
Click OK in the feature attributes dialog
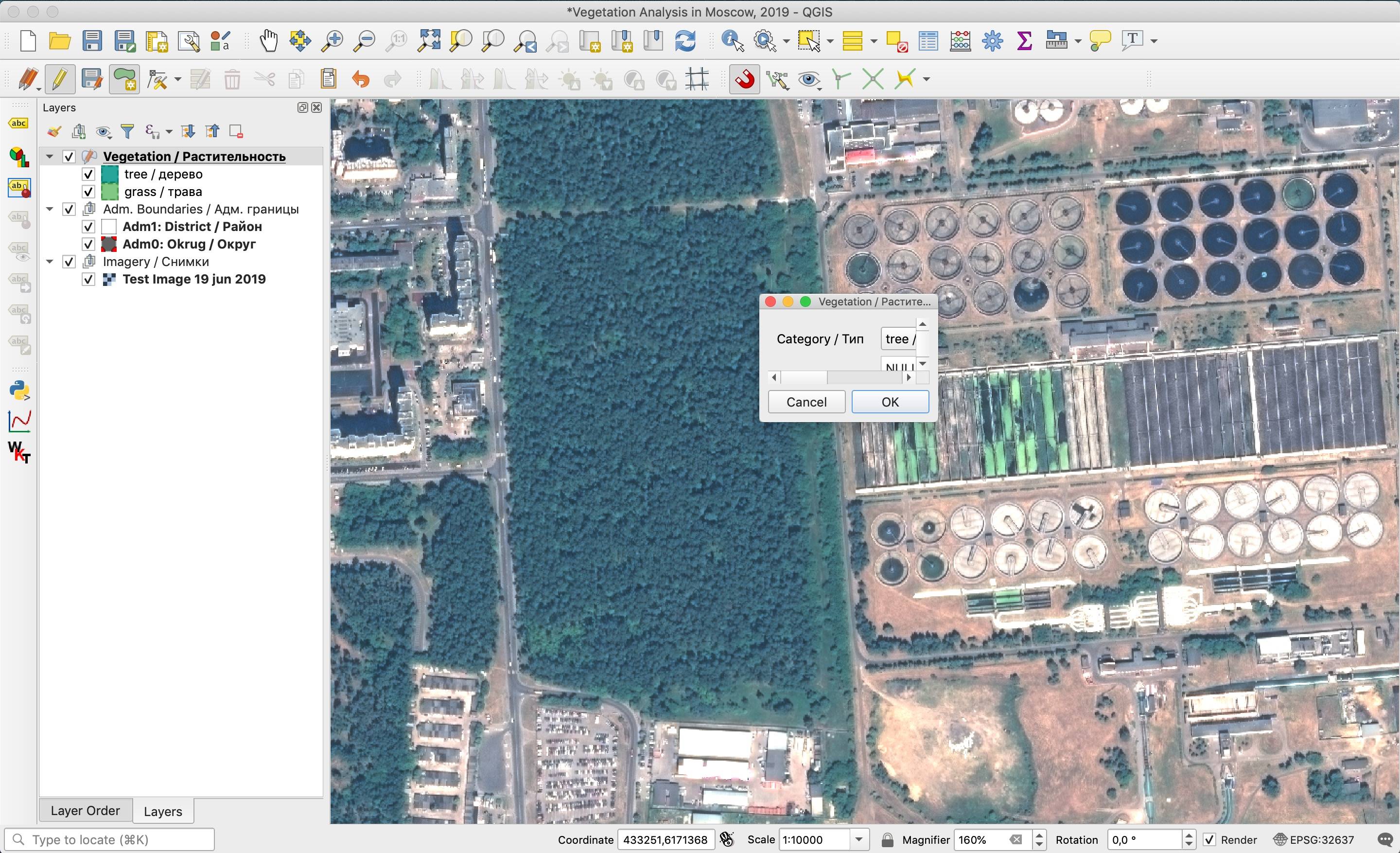890,402
